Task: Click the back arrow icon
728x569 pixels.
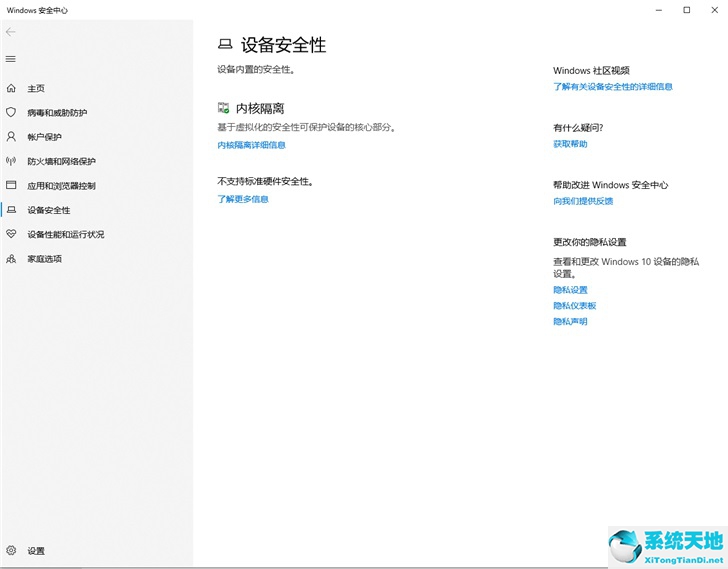Action: point(11,32)
